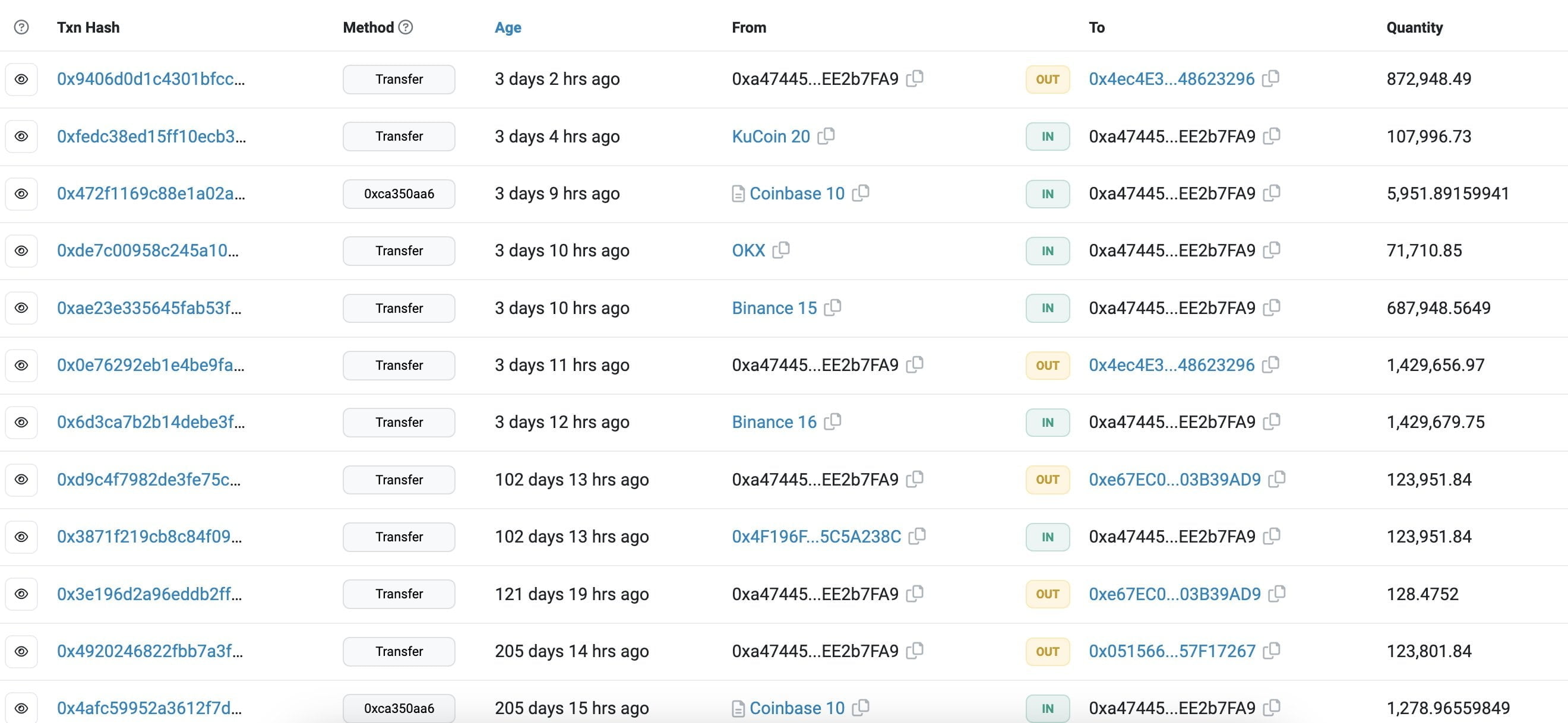1568x723 pixels.
Task: Copy the OKX address
Action: (781, 250)
